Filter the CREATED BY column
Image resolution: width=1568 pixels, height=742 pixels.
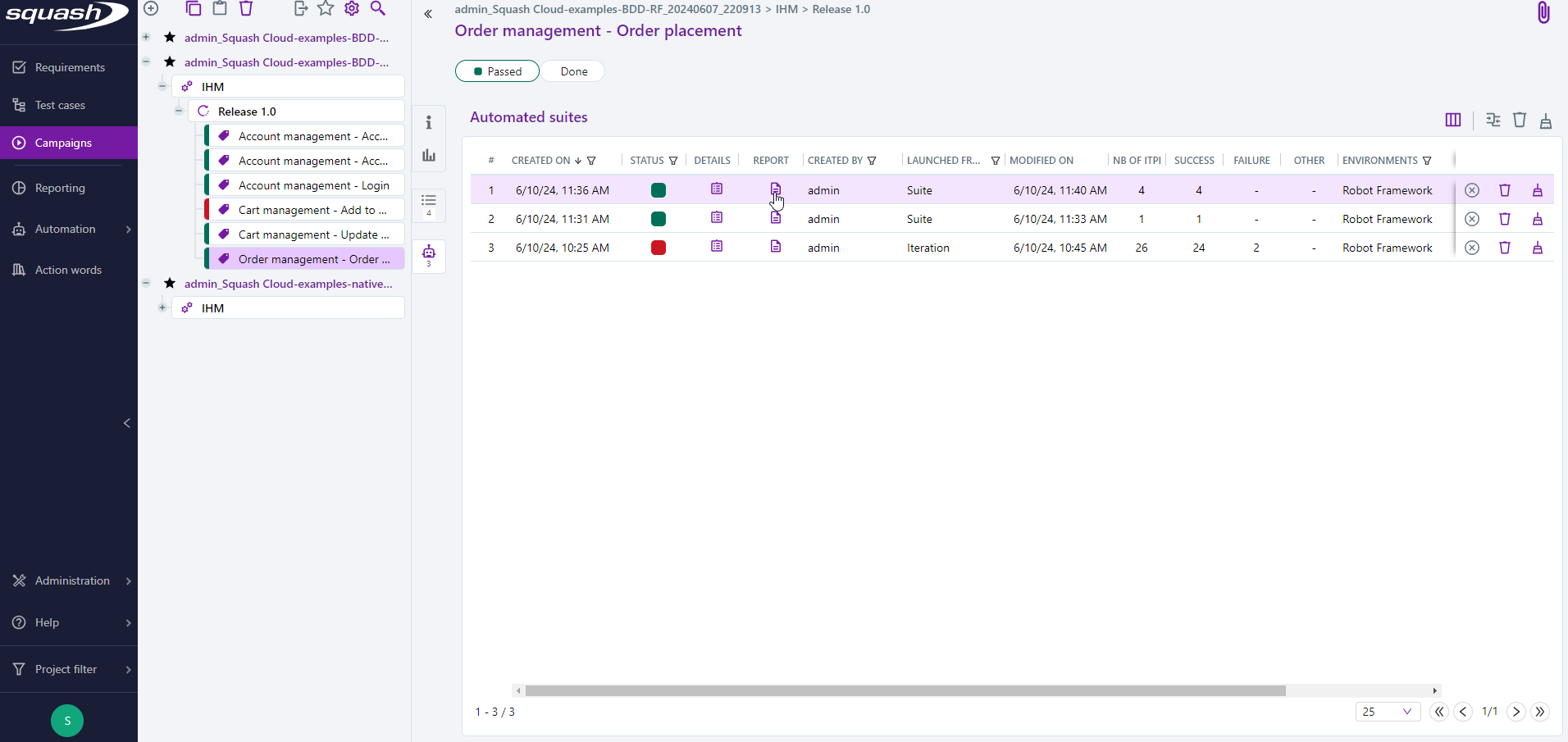point(872,161)
